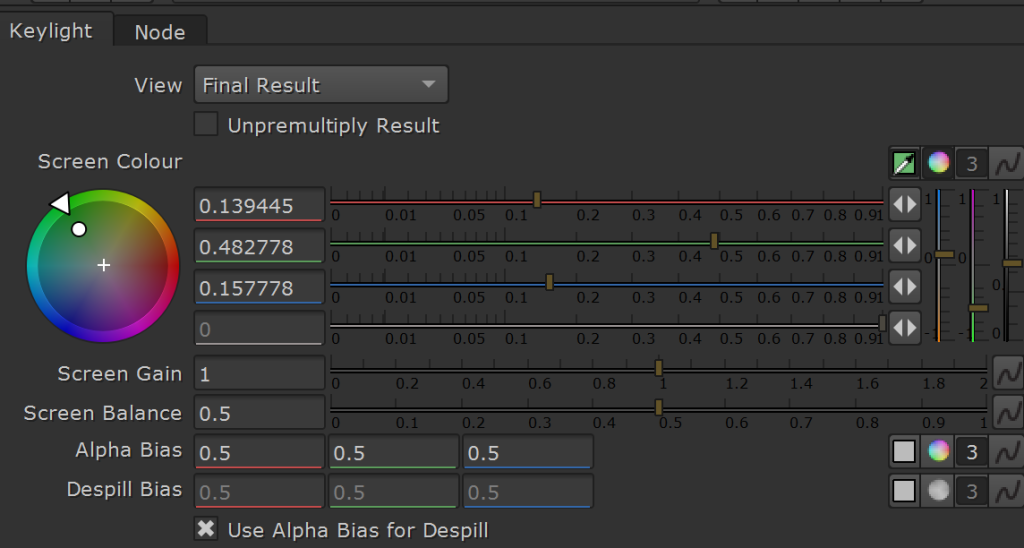
Task: Click the Alpha Bias red value field
Action: (x=259, y=452)
